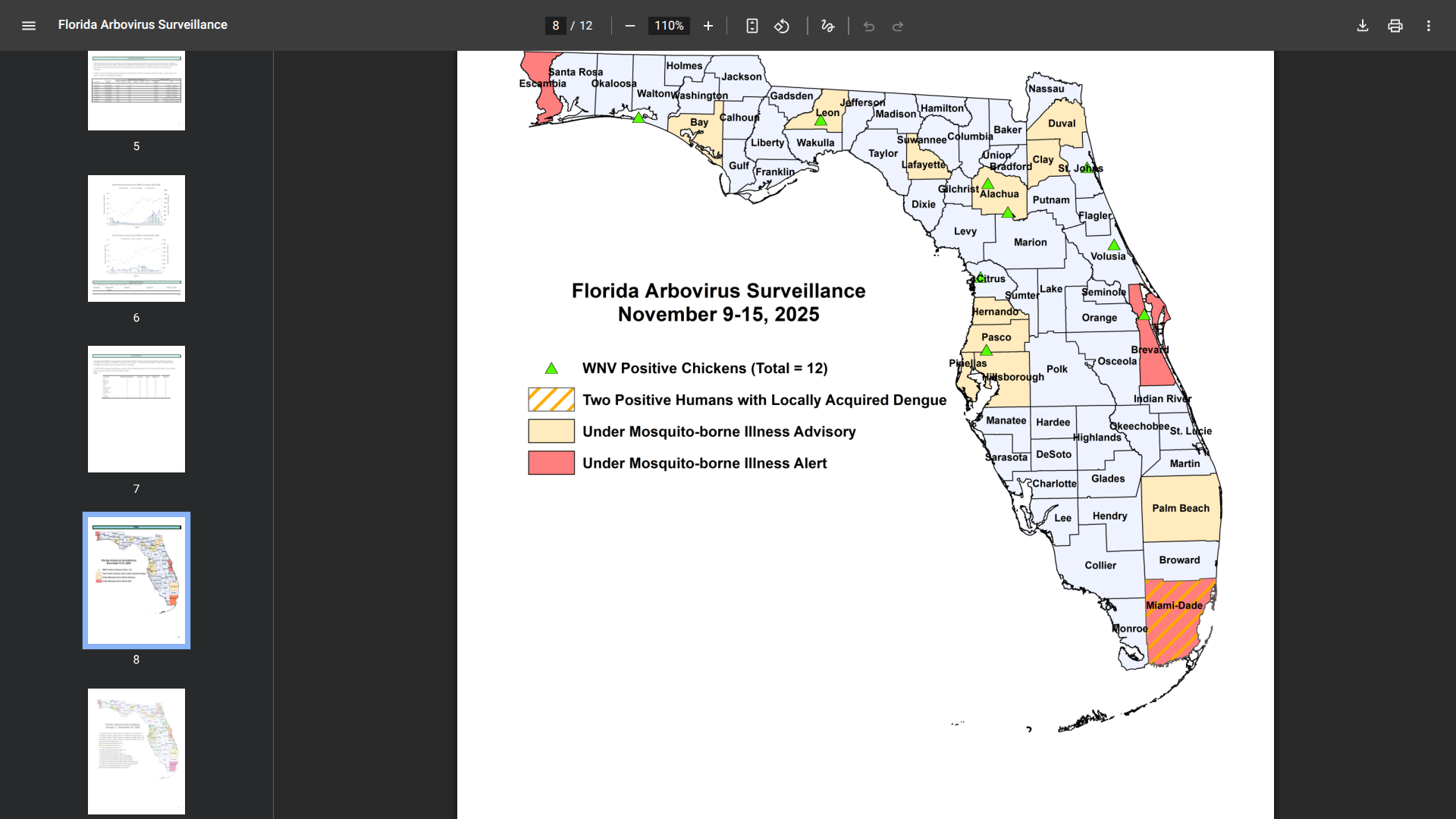Click the 110% zoom level field

[x=668, y=26]
